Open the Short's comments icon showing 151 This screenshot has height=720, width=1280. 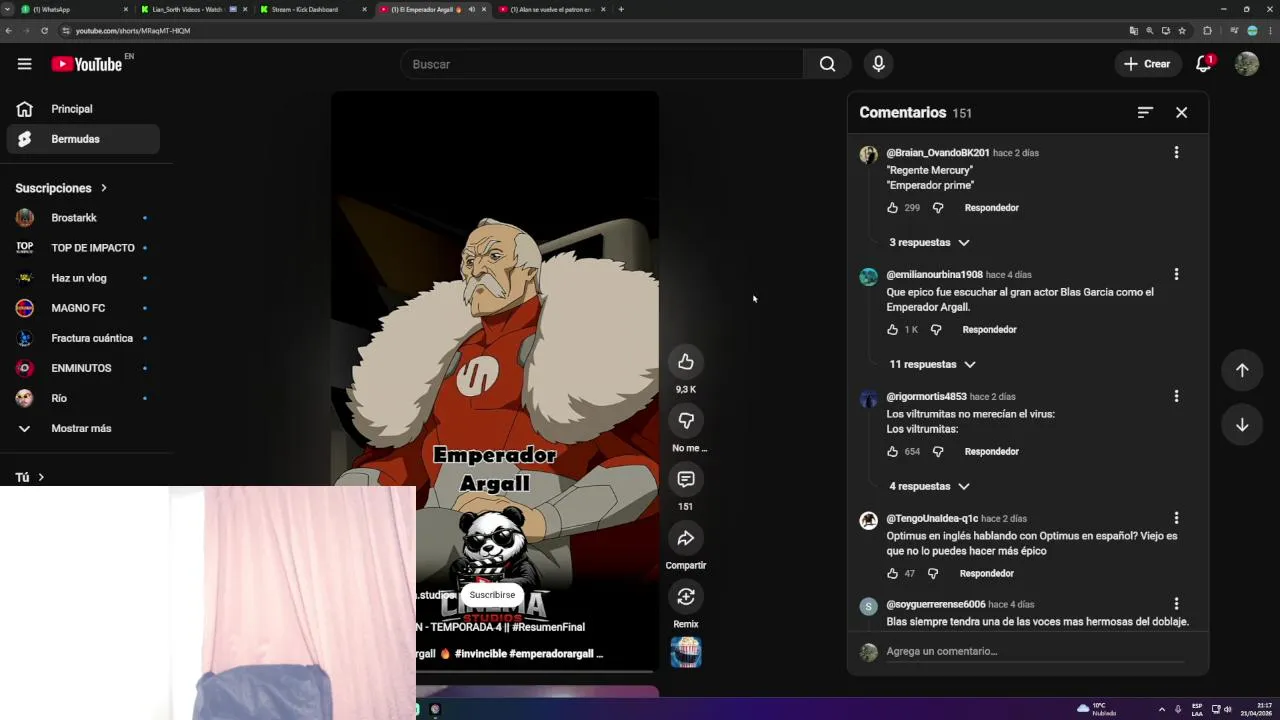pos(686,480)
